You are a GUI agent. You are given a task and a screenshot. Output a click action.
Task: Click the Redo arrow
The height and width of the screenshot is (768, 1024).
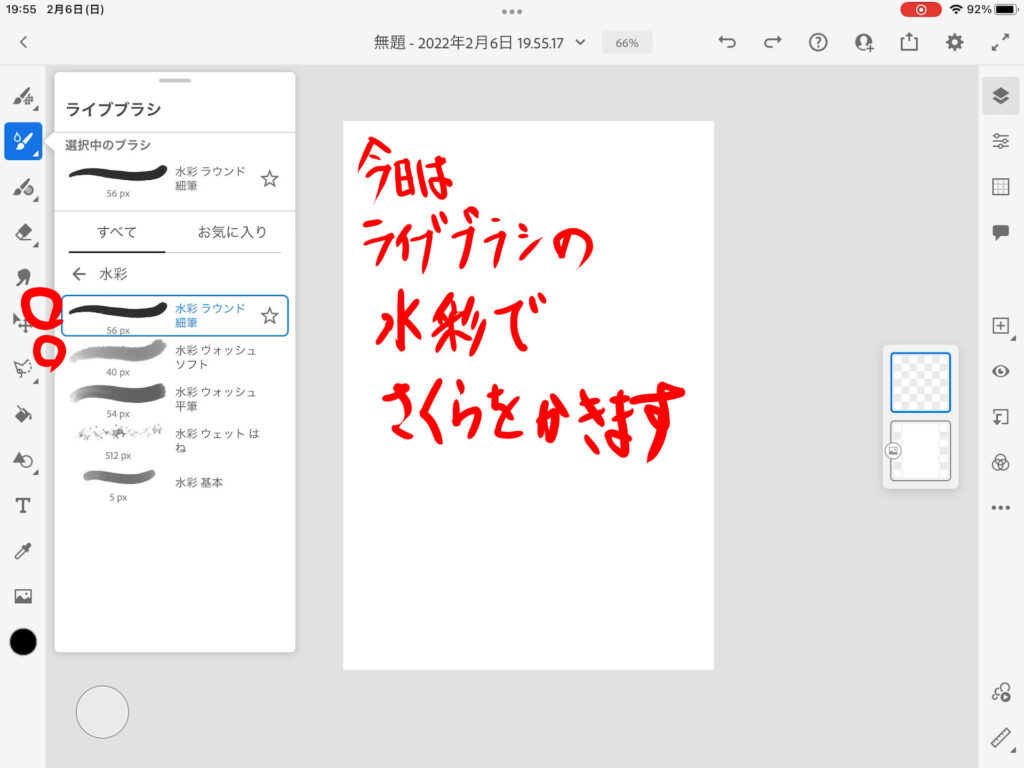(772, 42)
